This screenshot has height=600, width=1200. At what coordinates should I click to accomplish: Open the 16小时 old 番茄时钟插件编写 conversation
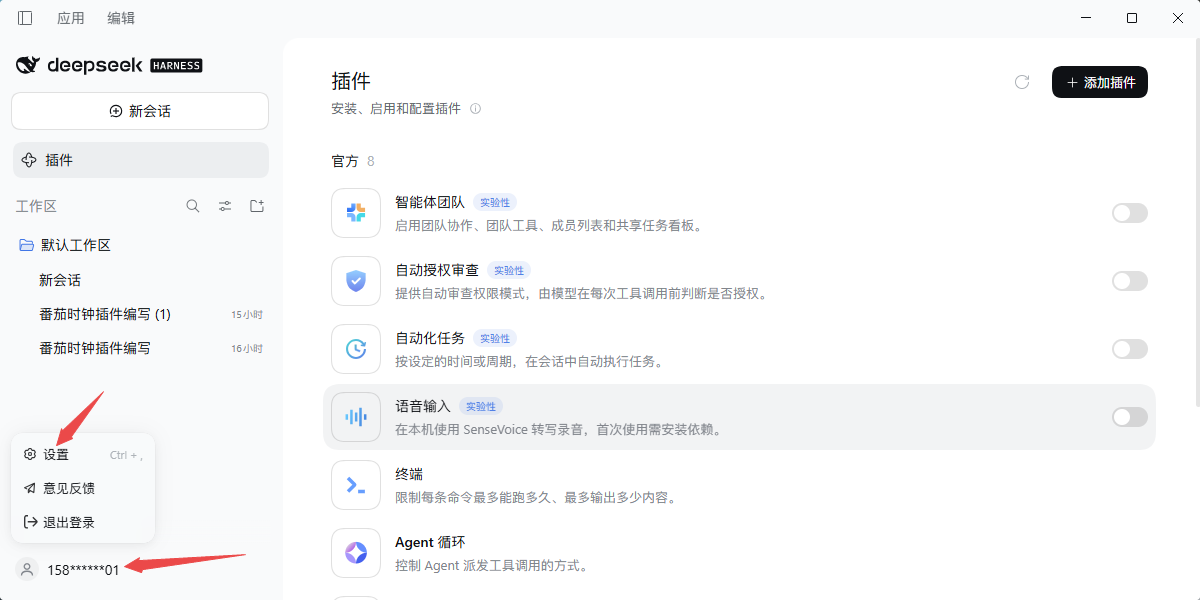[x=141, y=349]
